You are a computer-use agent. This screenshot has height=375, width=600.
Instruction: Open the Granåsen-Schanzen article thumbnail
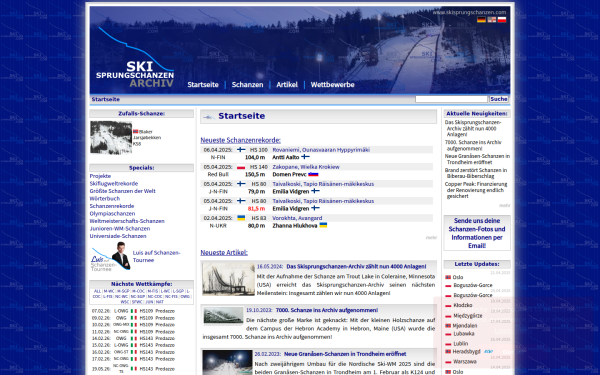(227, 362)
